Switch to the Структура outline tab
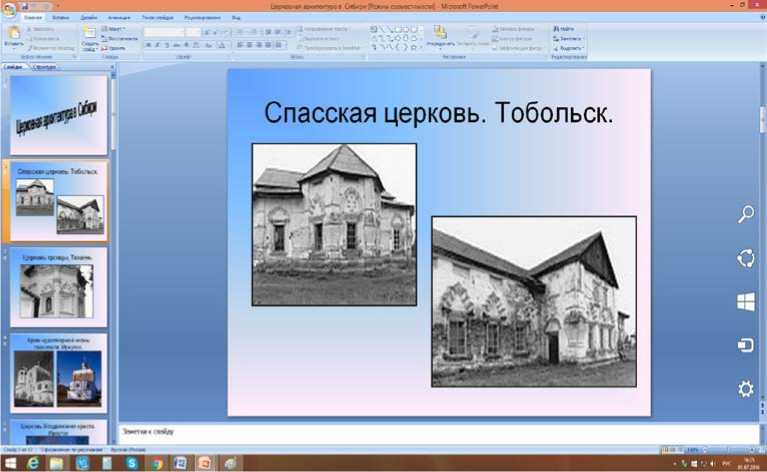Screen dimensions: 767x472 click(44, 67)
